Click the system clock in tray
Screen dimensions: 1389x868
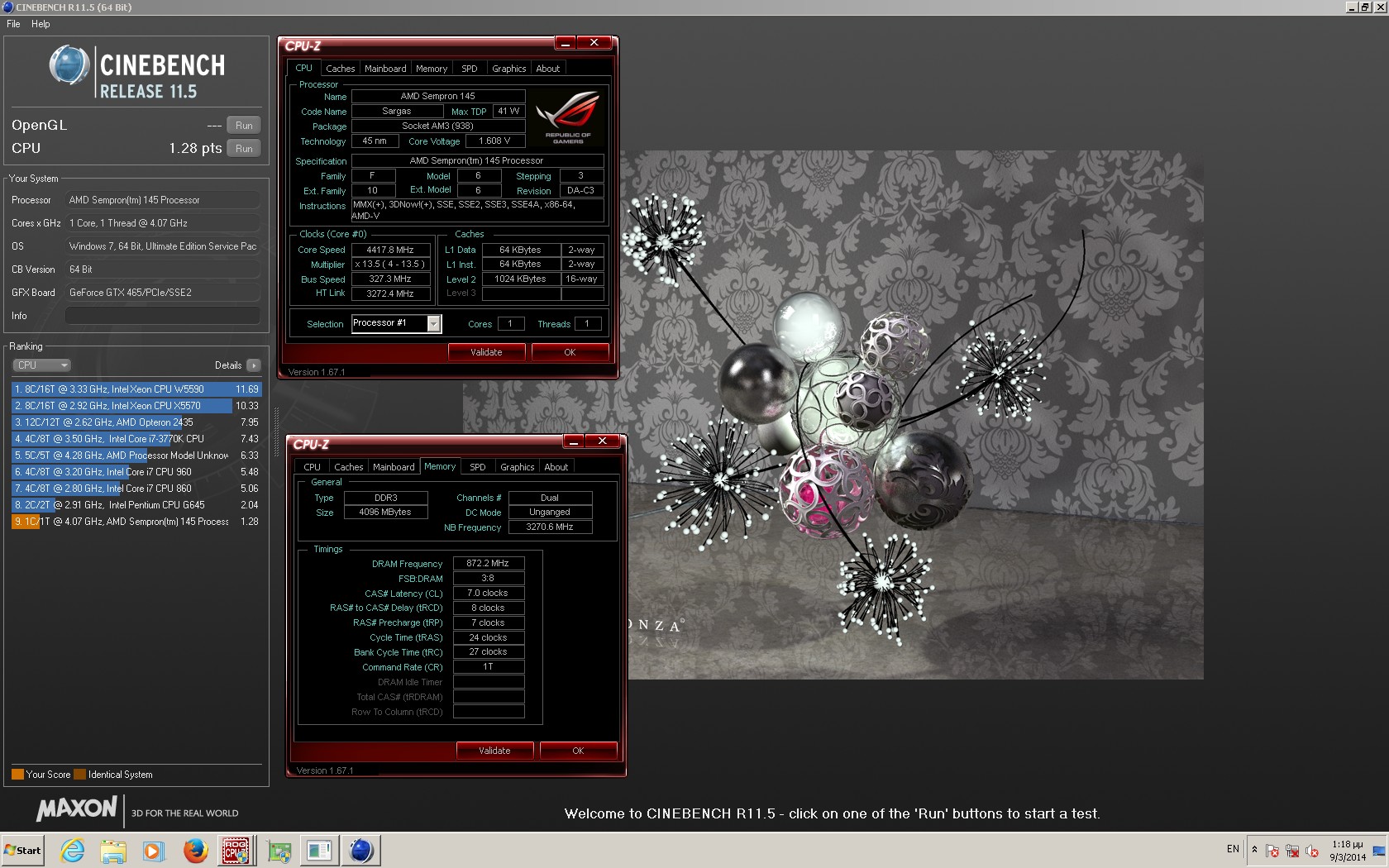(1348, 851)
